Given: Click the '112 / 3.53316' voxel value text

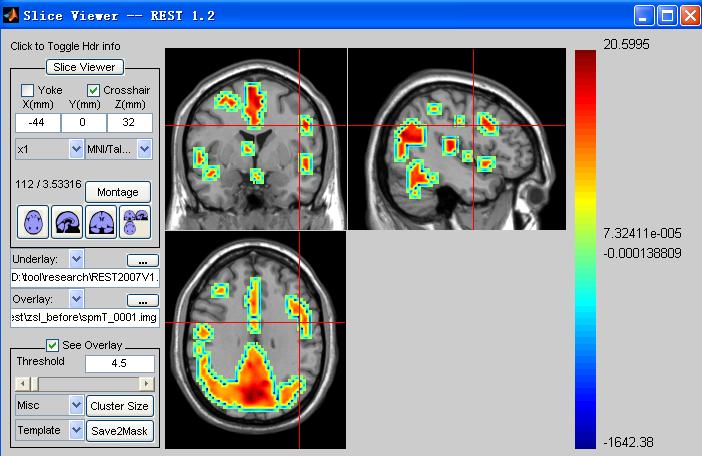Looking at the screenshot, I should (x=48, y=184).
